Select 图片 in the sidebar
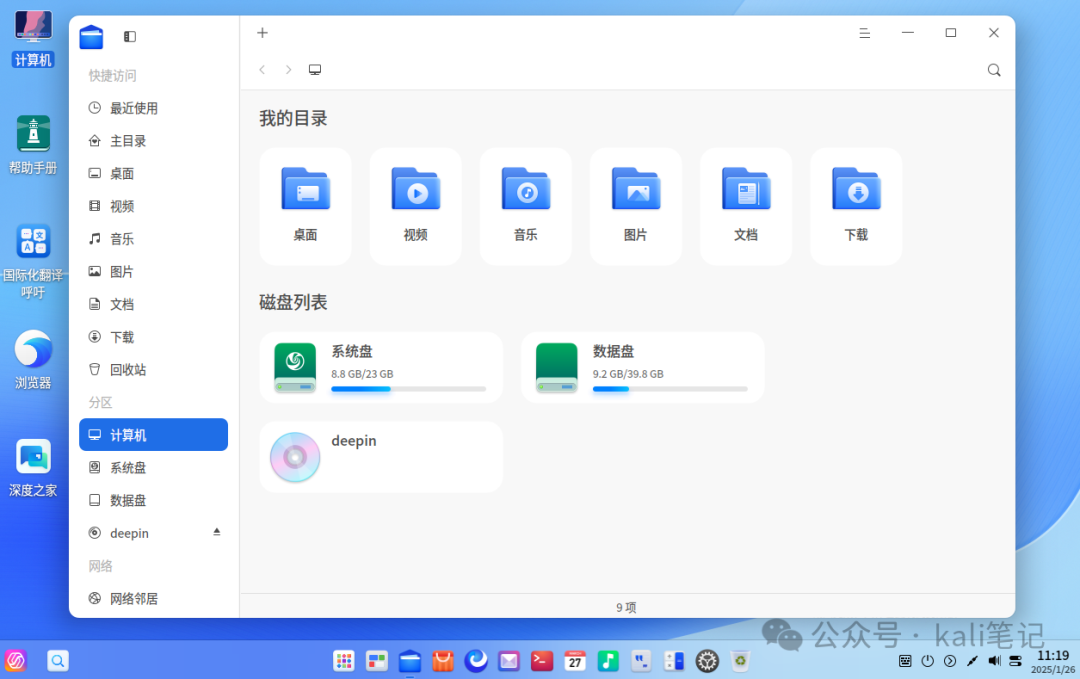Viewport: 1080px width, 679px height. click(x=154, y=272)
